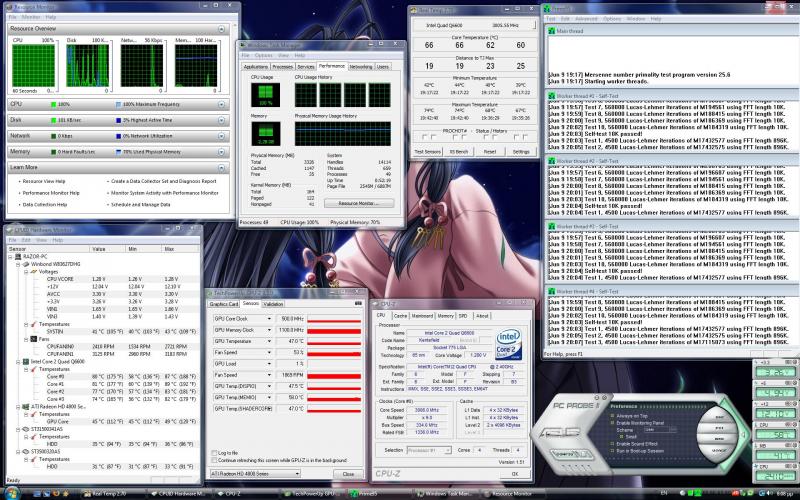800x500 pixels.
Task: Open the Windows Start orb
Action: [11, 493]
